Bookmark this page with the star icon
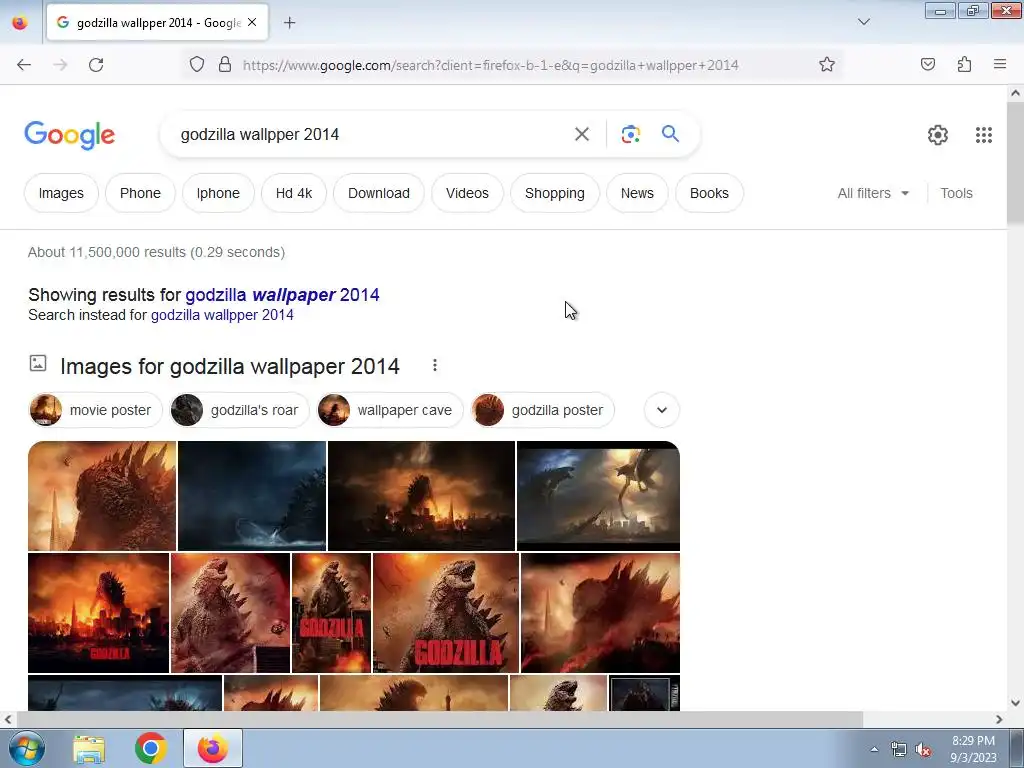This screenshot has height=768, width=1024. pyautogui.click(x=827, y=64)
